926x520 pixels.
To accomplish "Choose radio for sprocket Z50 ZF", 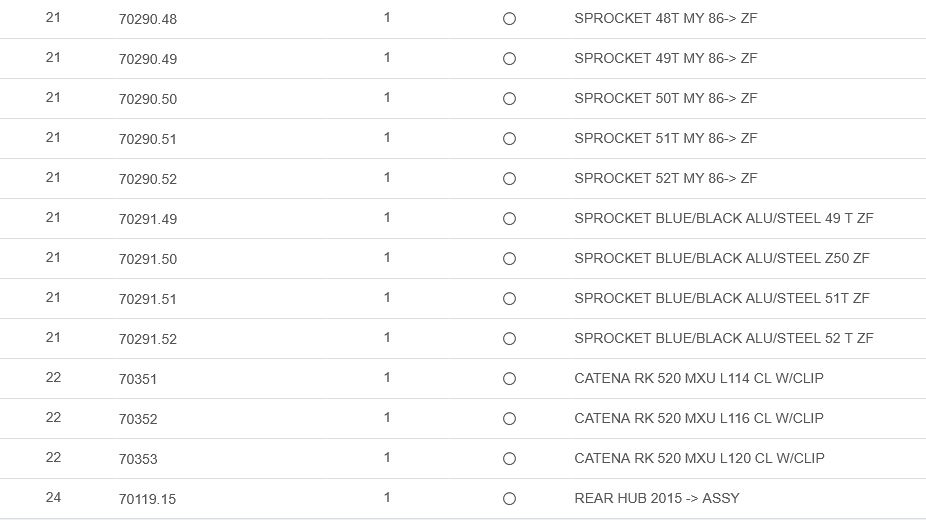I will pos(509,259).
